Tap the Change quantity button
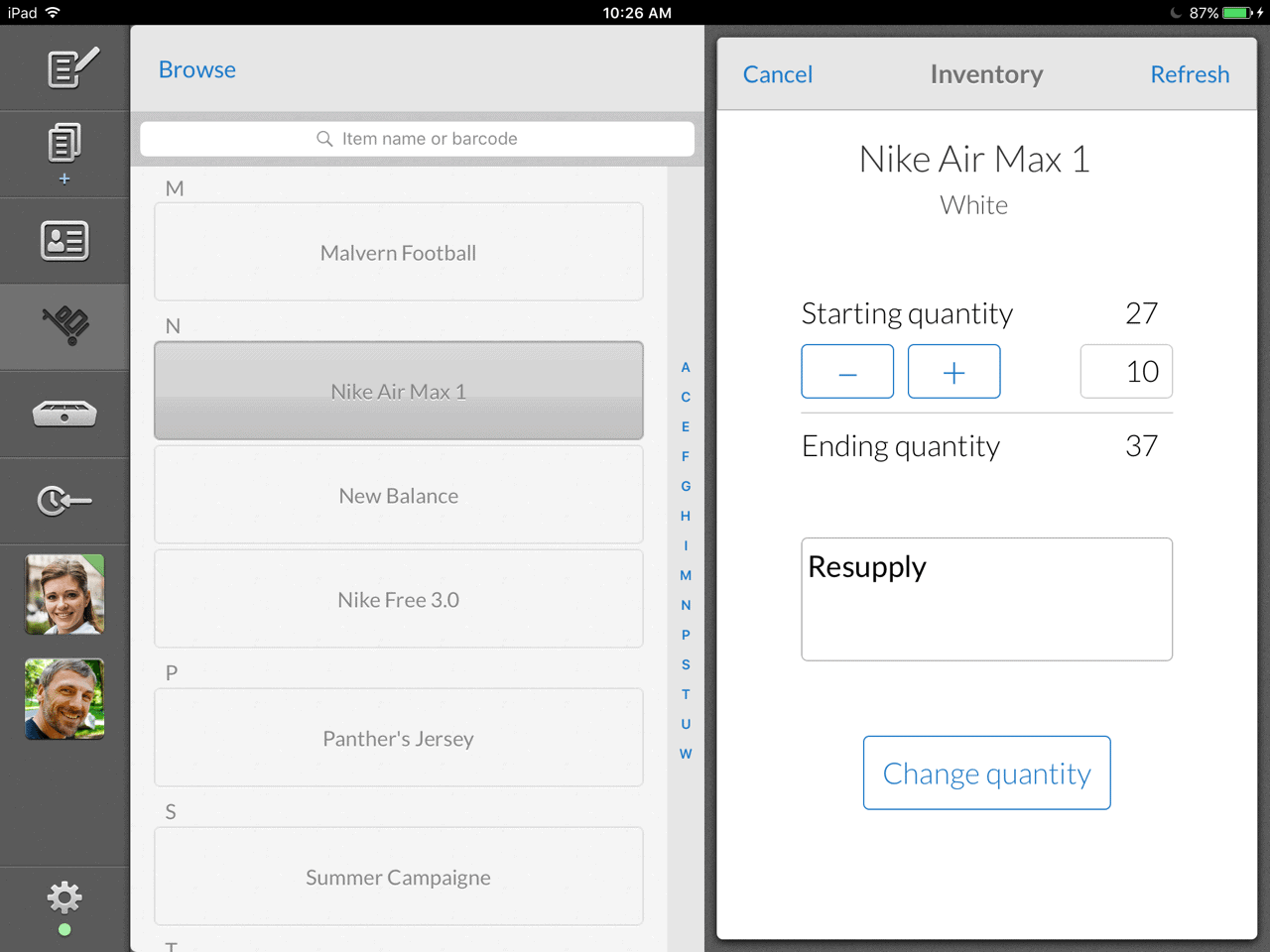The height and width of the screenshot is (952, 1270). tap(987, 773)
